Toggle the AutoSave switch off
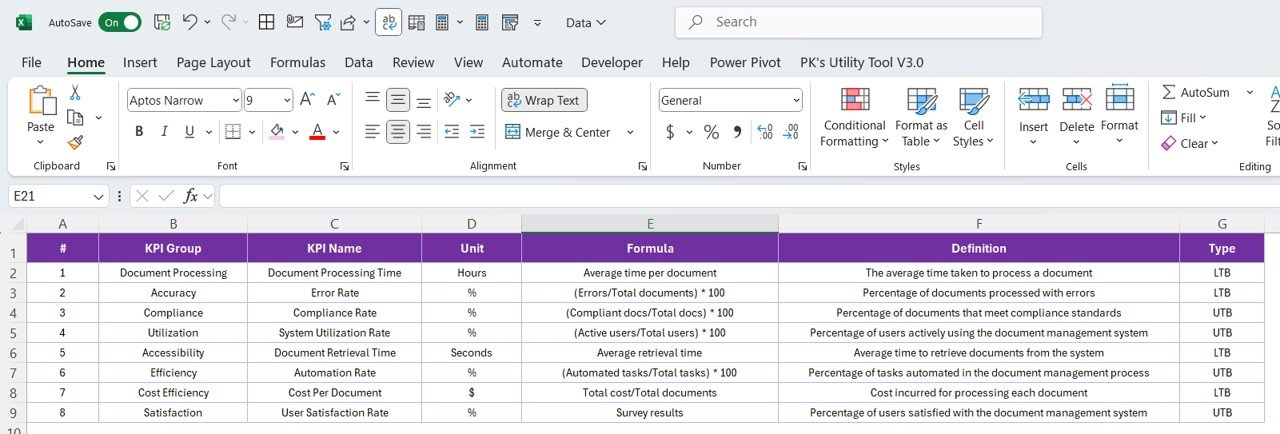This screenshot has height=434, width=1280. click(x=119, y=22)
